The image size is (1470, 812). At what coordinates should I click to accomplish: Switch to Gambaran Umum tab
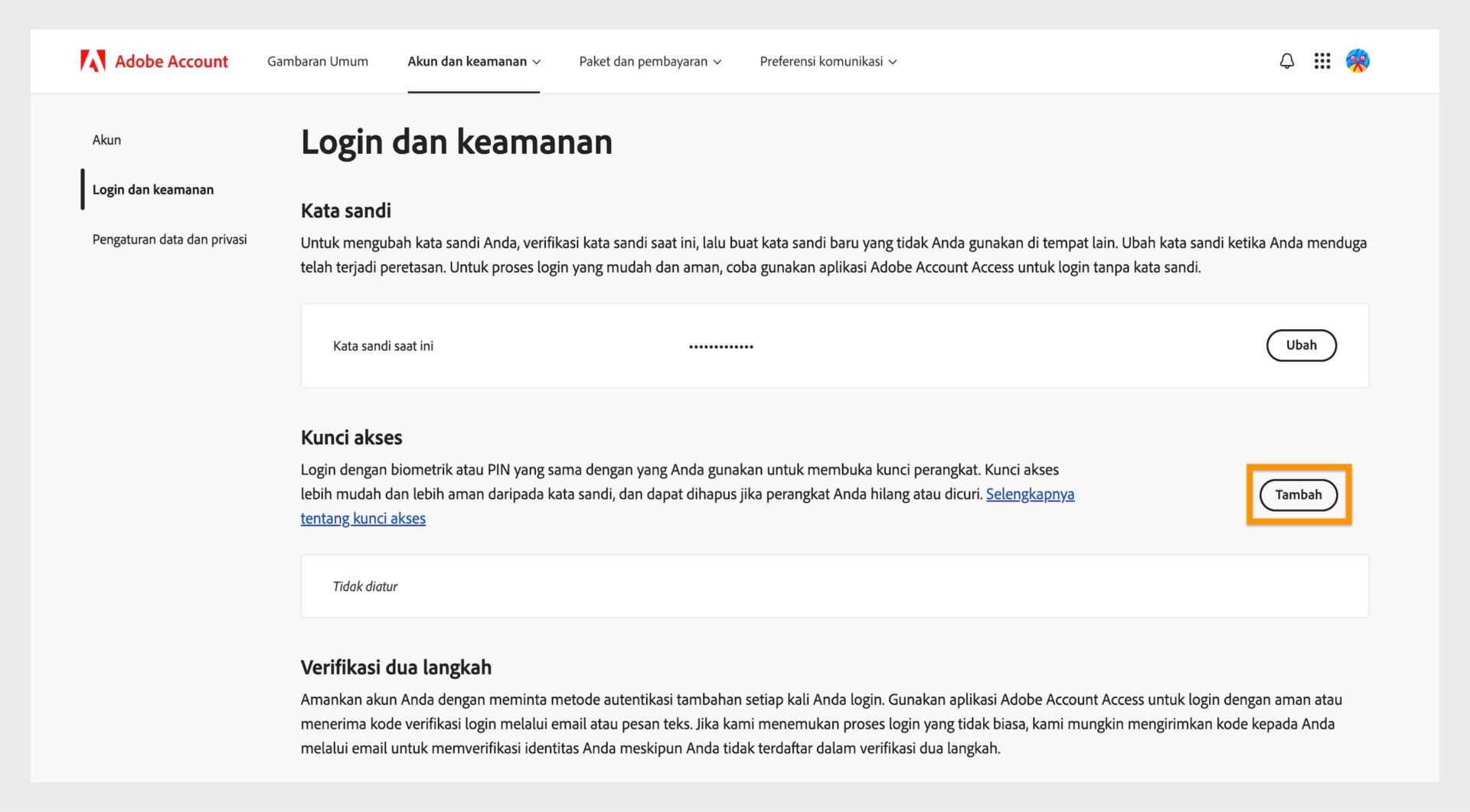click(x=318, y=61)
